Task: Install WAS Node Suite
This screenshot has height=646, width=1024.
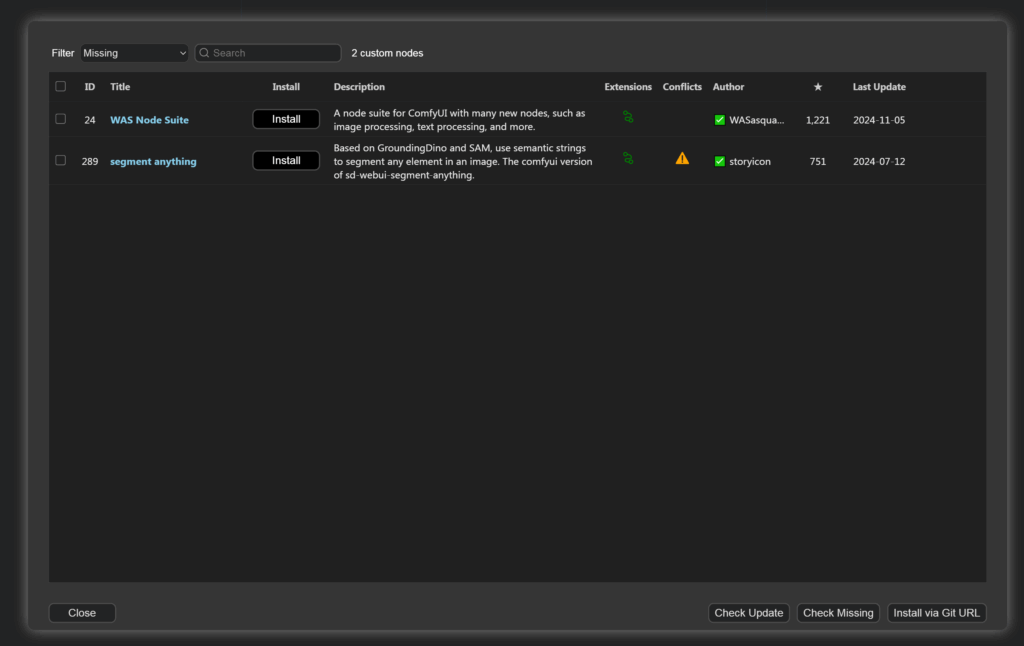Action: coord(286,119)
